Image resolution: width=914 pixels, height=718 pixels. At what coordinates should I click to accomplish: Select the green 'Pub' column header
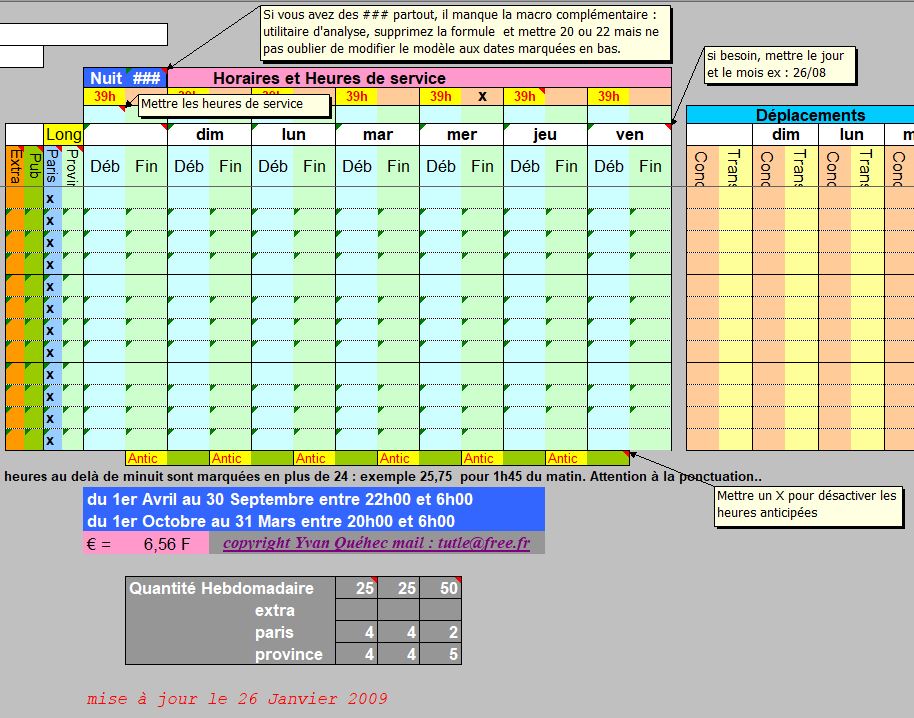34,166
